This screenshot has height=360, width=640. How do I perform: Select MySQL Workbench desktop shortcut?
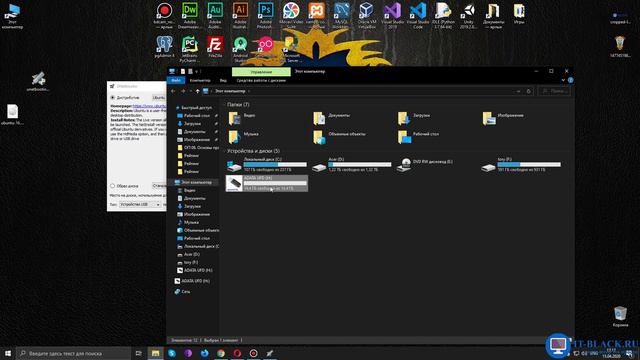(342, 16)
